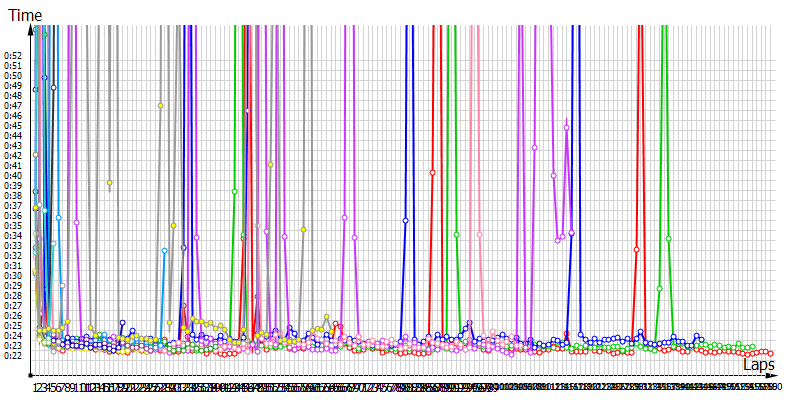Select the green data point at 0:38
The height and width of the screenshot is (400, 800).
234,192
